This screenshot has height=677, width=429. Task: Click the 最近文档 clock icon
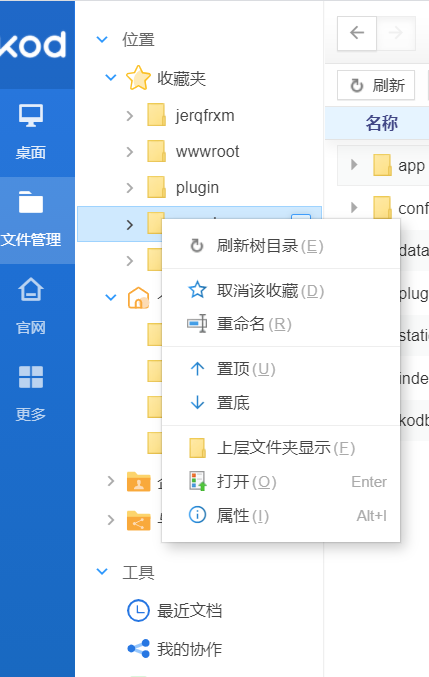138,611
